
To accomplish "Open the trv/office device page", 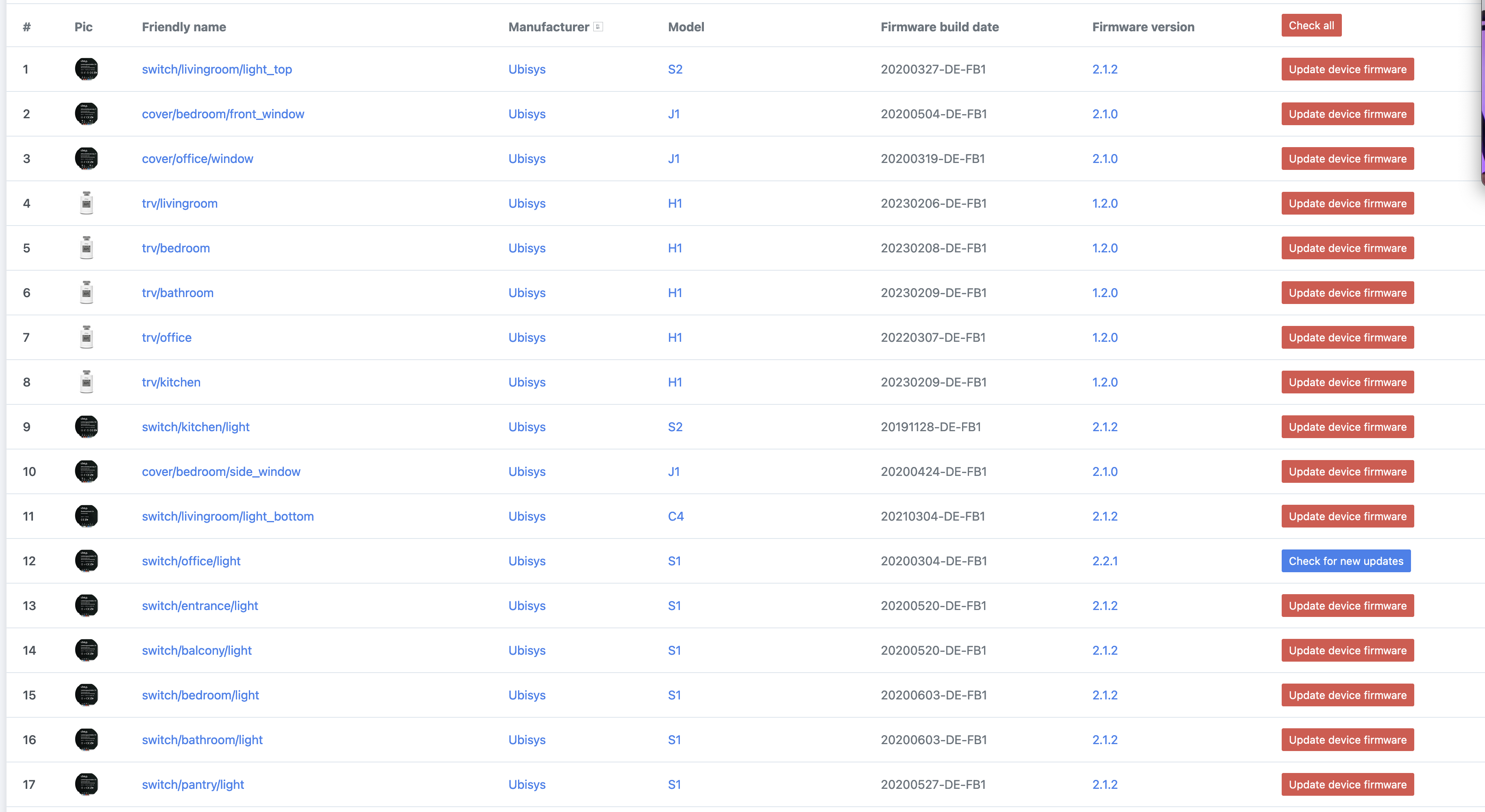I will coord(167,337).
